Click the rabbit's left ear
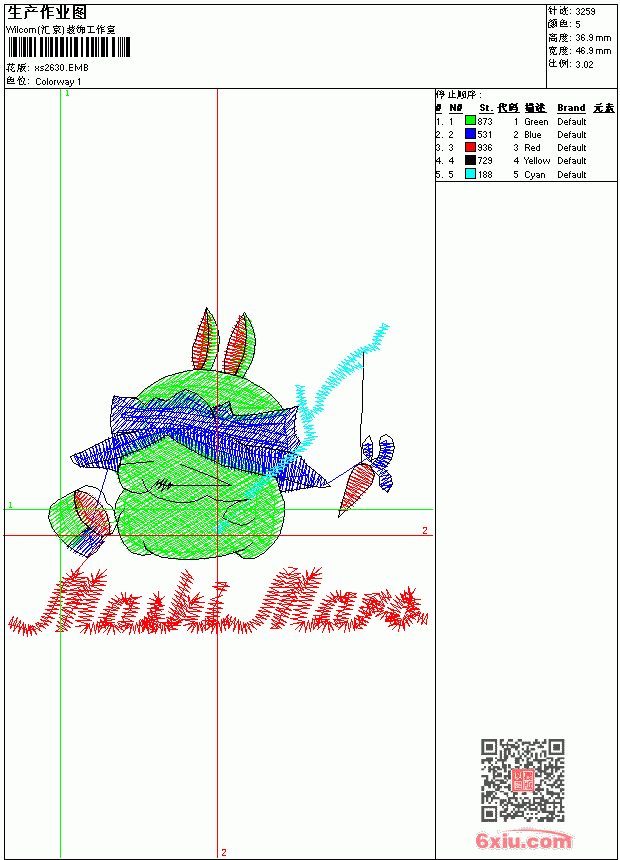 pyautogui.click(x=205, y=340)
